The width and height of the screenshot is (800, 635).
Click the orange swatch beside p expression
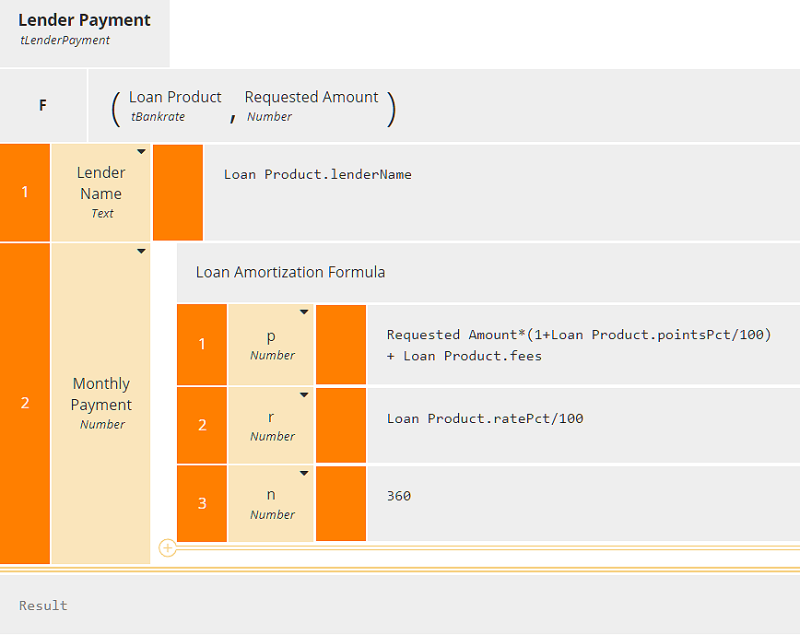point(341,344)
